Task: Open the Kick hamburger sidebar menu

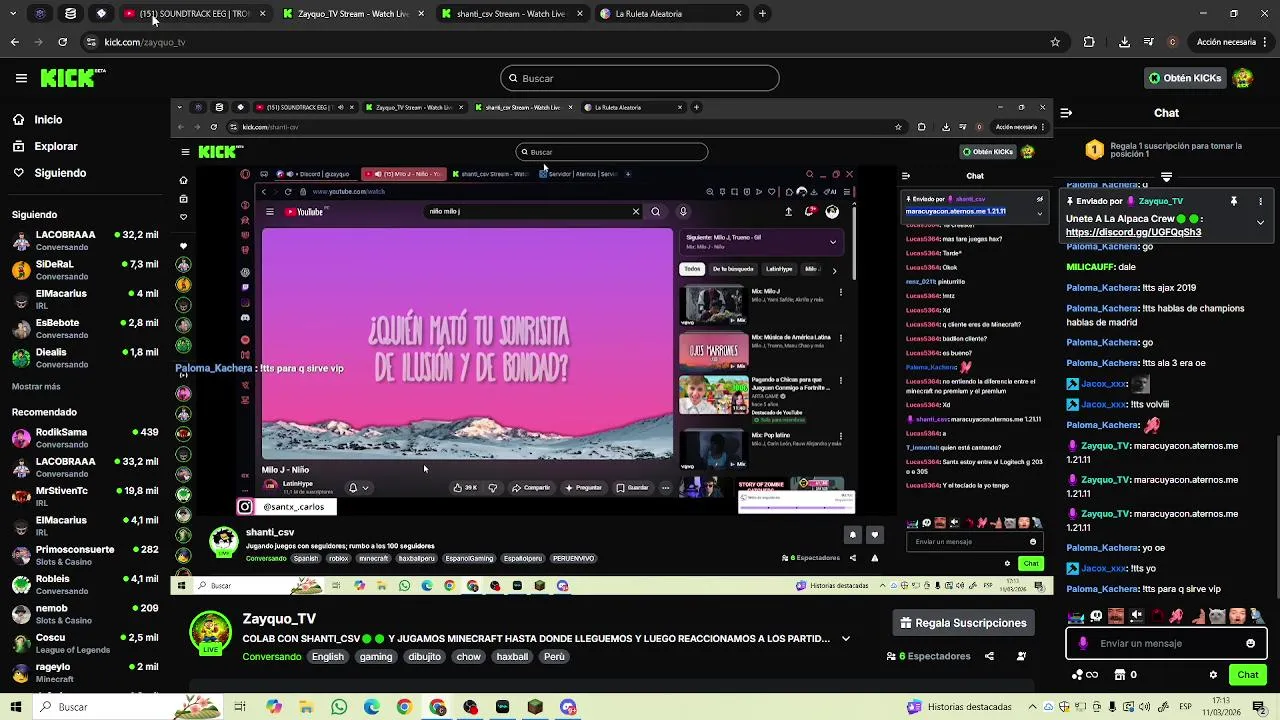Action: (x=21, y=78)
